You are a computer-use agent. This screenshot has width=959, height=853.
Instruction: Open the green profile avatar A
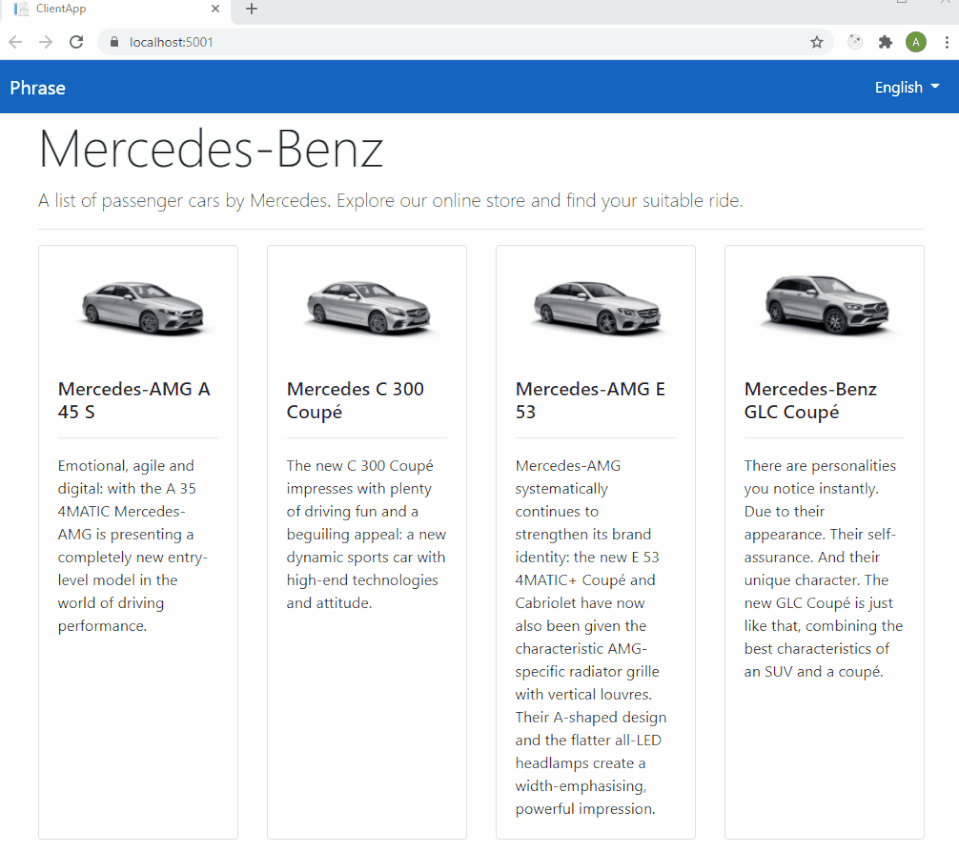(916, 42)
